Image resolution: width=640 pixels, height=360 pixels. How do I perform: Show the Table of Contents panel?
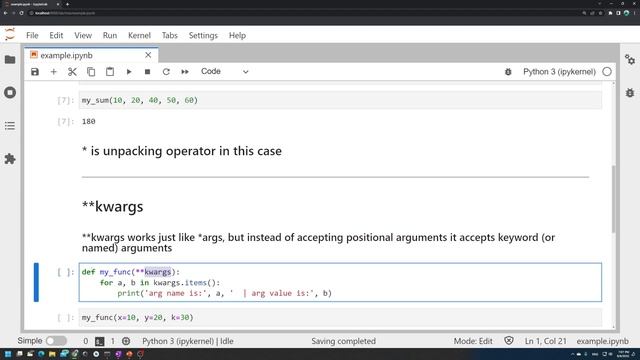(10, 126)
